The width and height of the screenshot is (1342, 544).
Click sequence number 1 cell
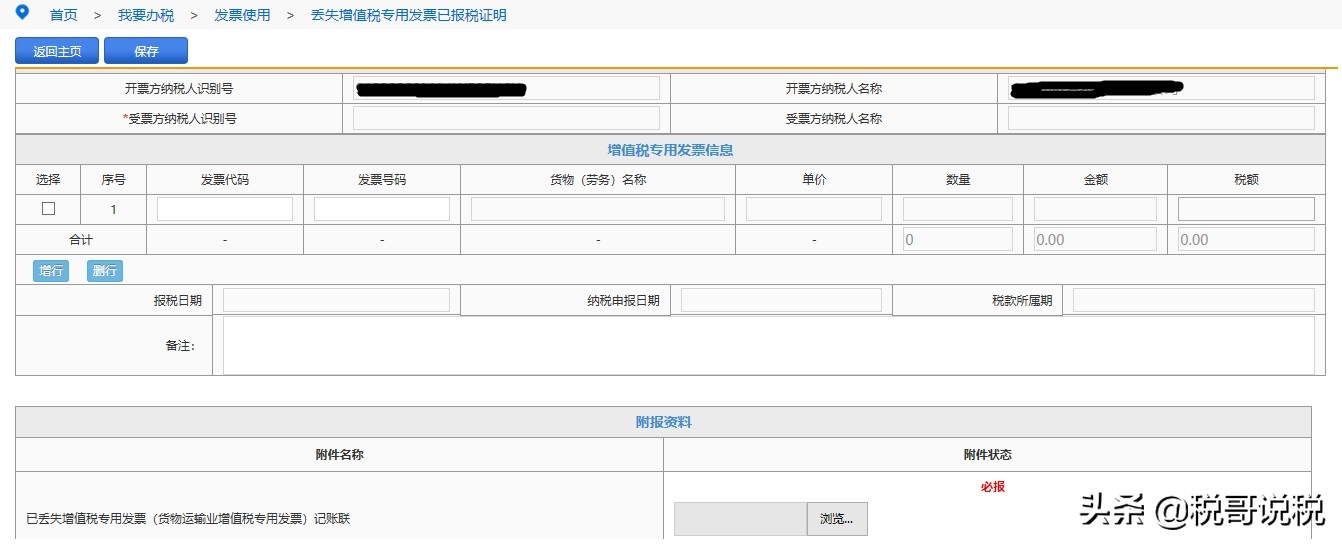(113, 210)
